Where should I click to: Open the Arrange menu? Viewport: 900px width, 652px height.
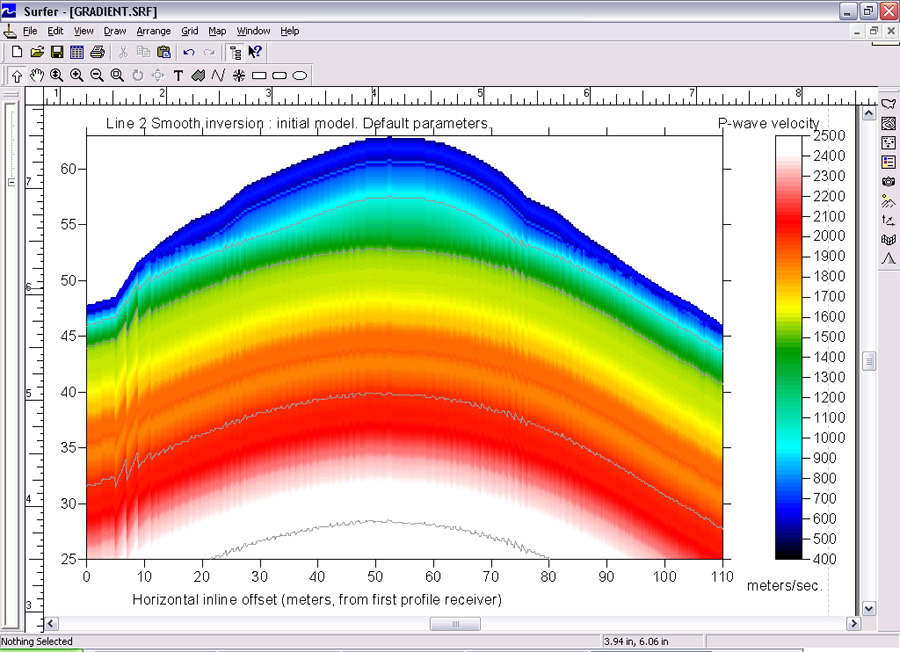[153, 31]
